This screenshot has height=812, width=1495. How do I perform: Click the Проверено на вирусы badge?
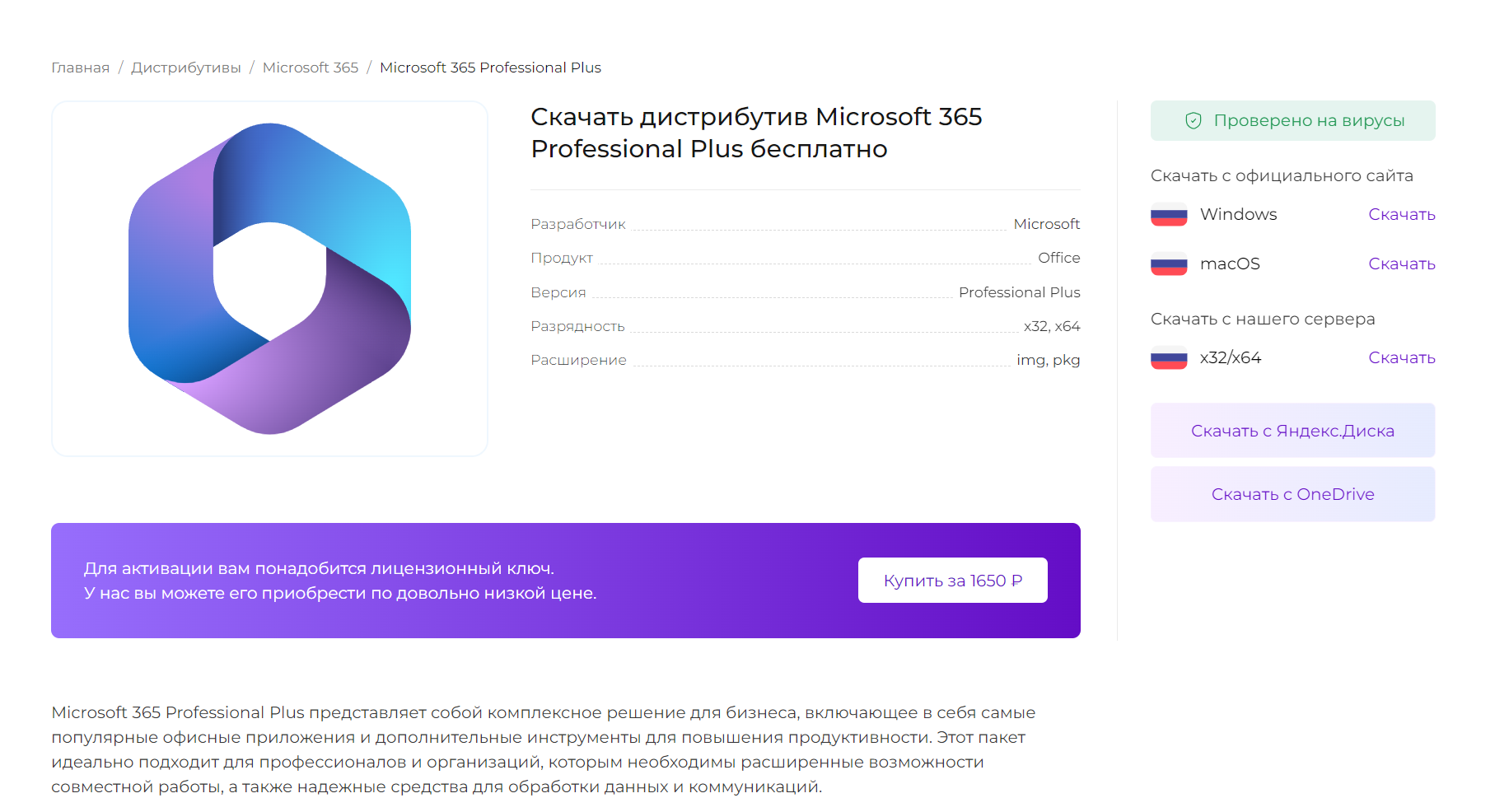1292,121
